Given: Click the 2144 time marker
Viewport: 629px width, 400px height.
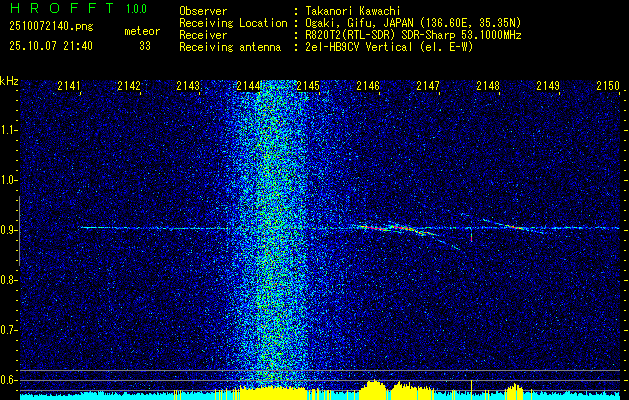Looking at the screenshot, I should click(x=248, y=86).
